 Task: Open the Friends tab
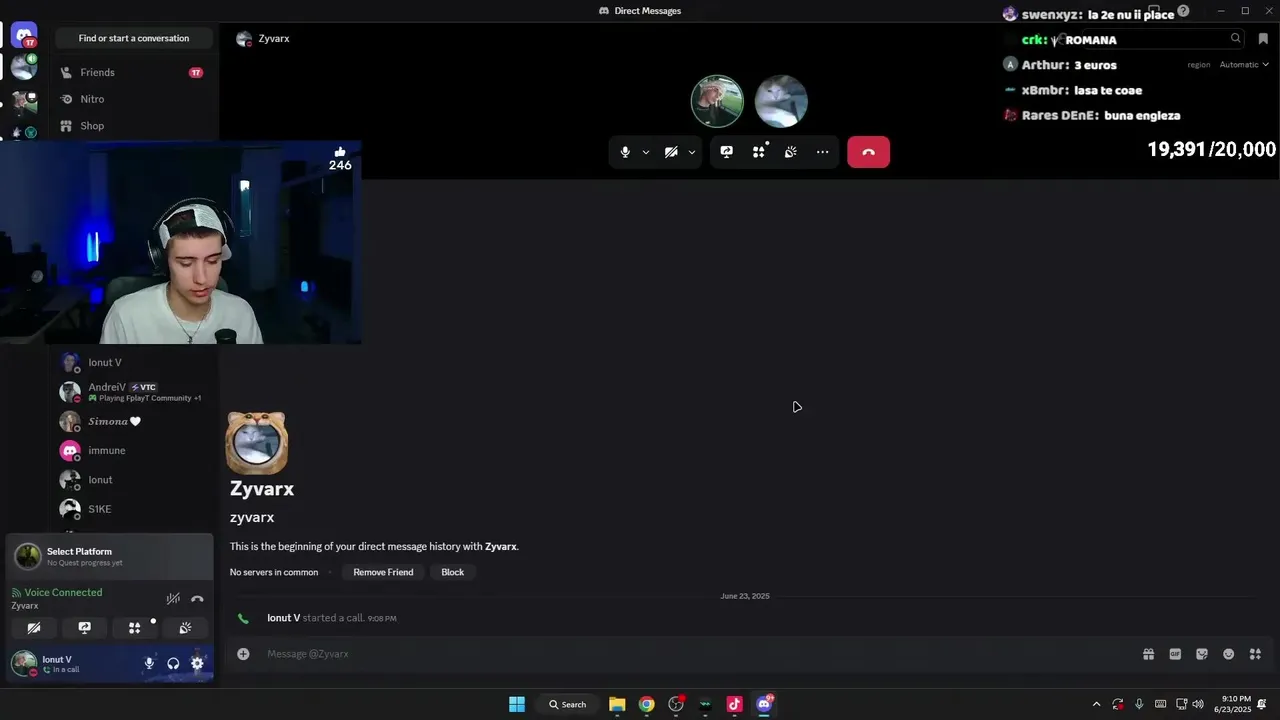132,72
